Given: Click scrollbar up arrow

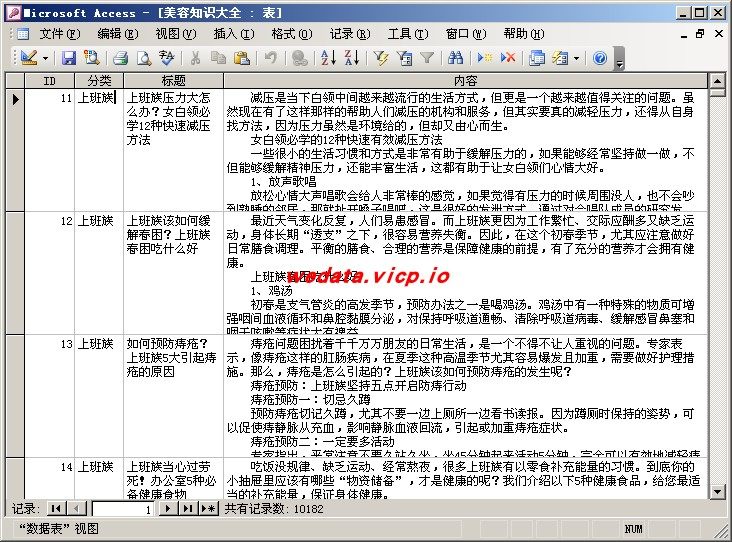Looking at the screenshot, I should point(718,81).
